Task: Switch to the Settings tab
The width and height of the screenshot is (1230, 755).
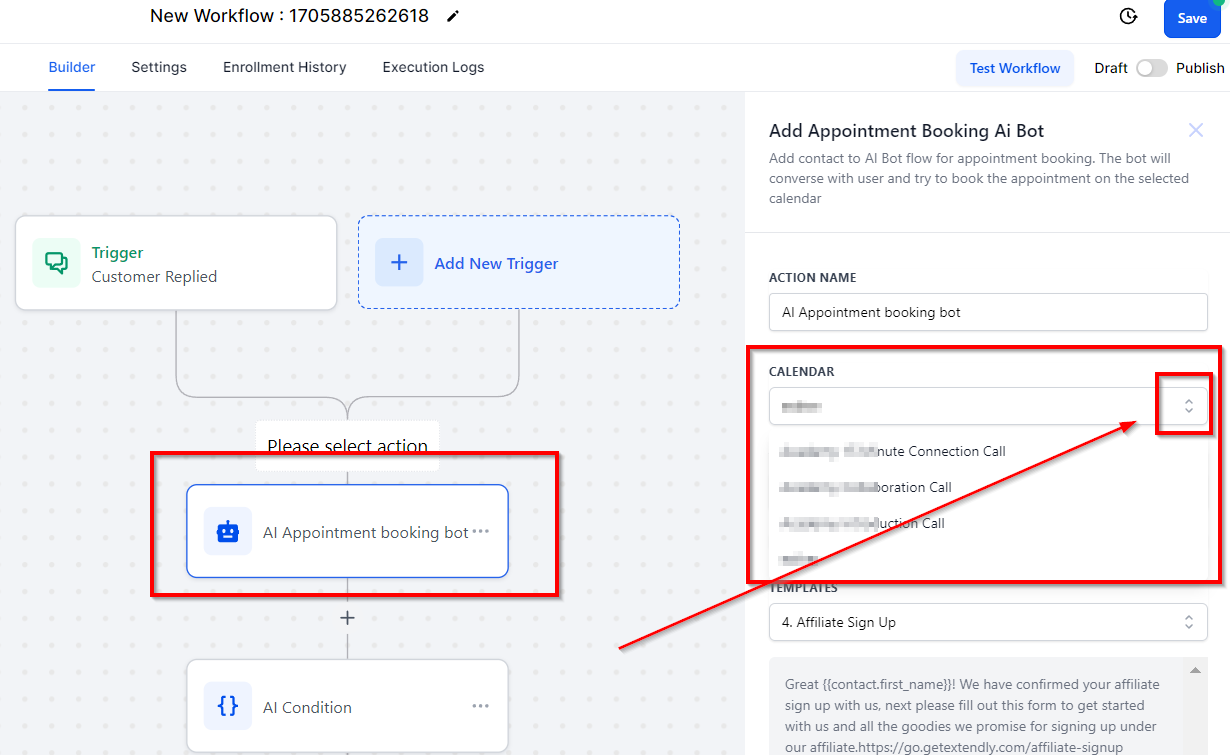Action: [159, 67]
